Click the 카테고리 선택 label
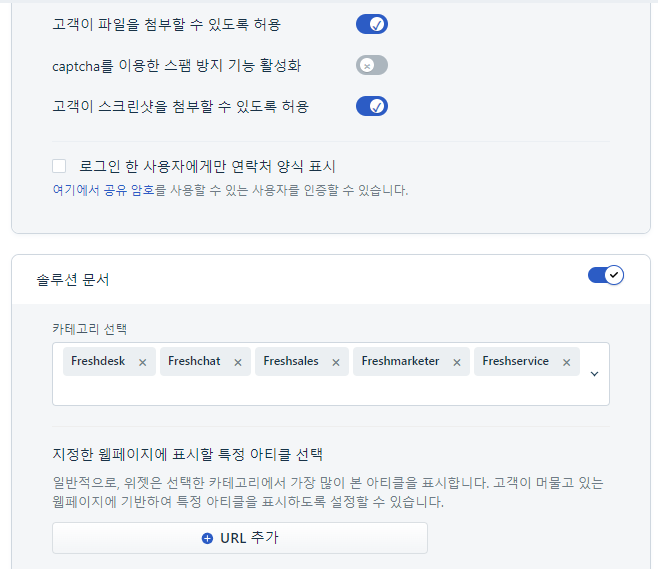 (89, 329)
